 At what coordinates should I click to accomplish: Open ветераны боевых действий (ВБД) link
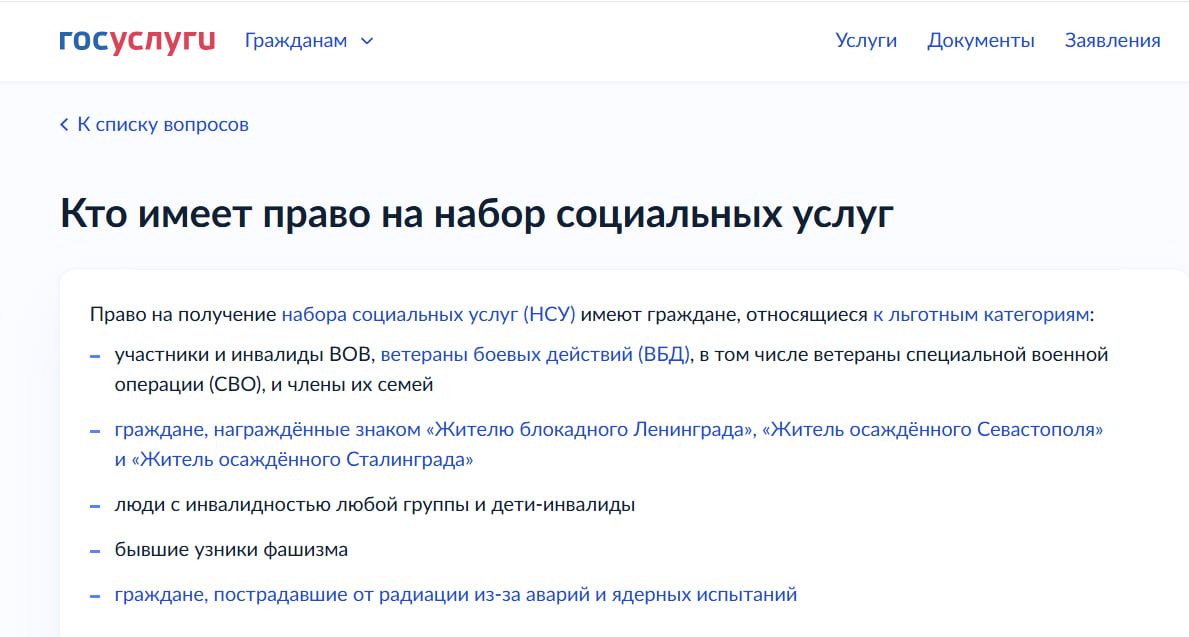tap(535, 354)
